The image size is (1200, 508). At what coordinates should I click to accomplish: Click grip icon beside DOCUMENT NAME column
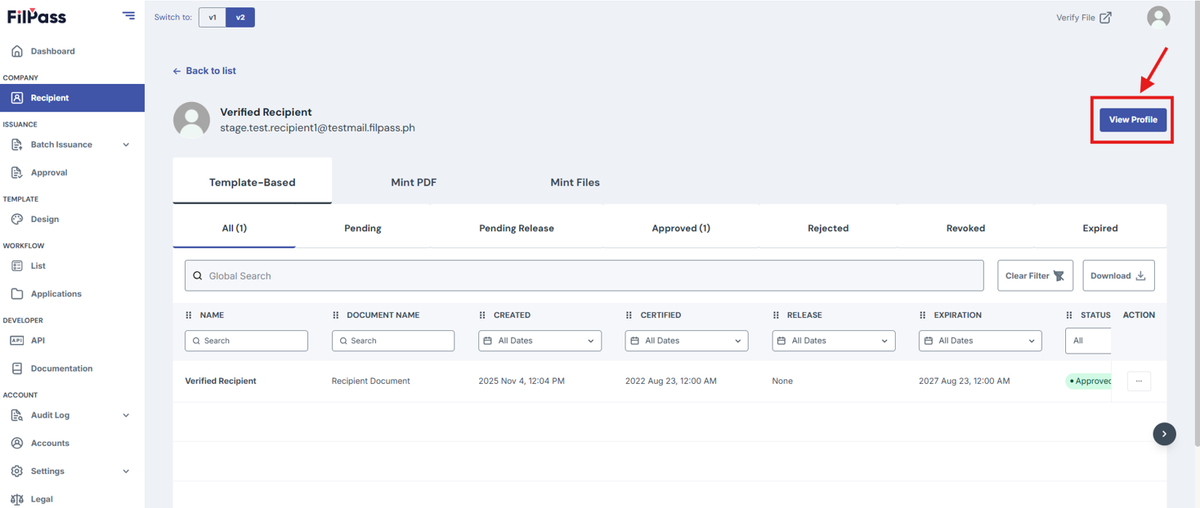click(x=336, y=315)
